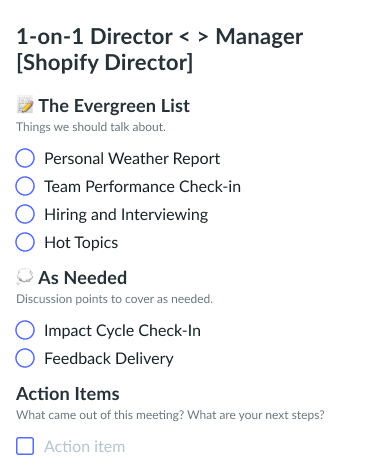The image size is (375, 476).
Task: Click The Evergreen List section heading
Action: [x=114, y=106]
